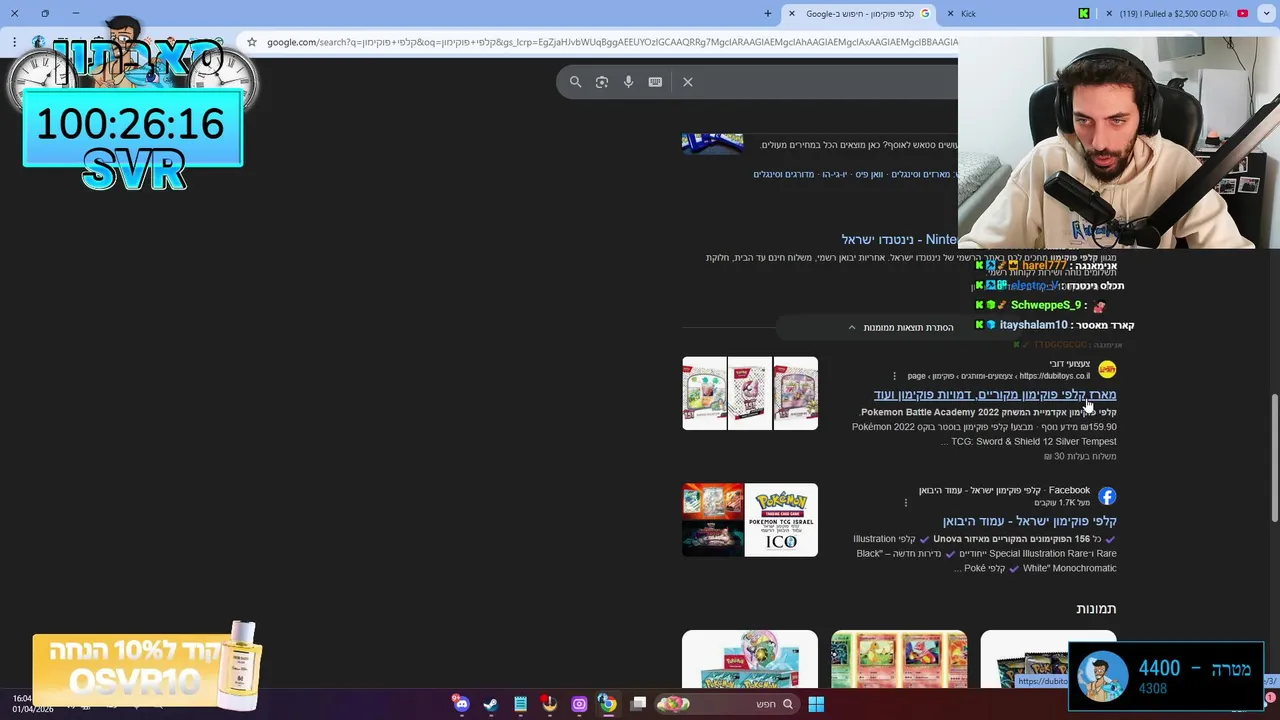The height and width of the screenshot is (720, 1280).
Task: Open the מארזים וסיגלים sitelink
Action: tap(921, 174)
